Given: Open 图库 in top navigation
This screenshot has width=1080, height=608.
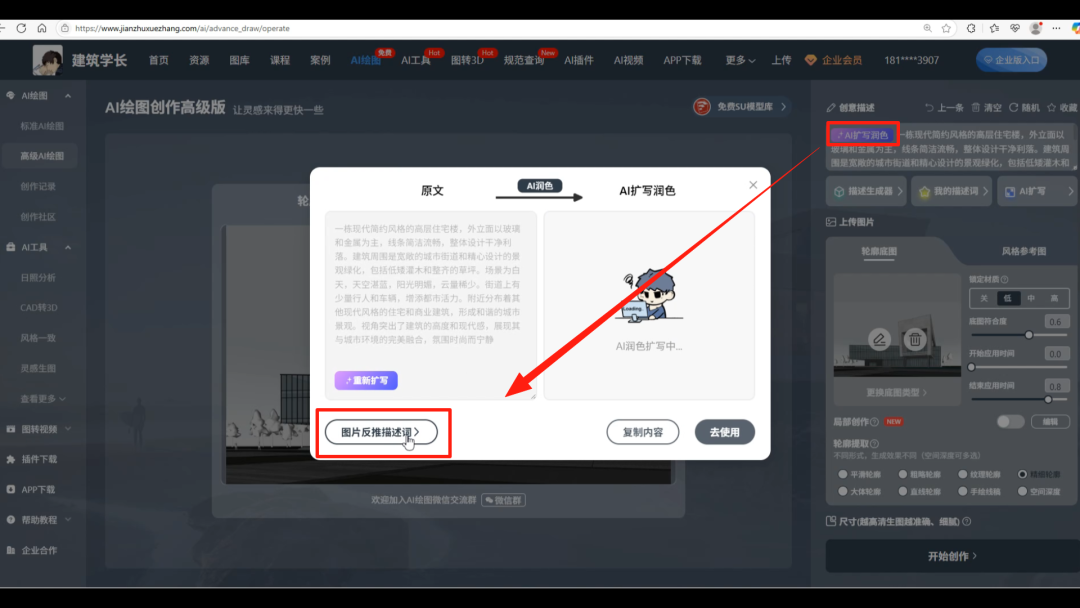Looking at the screenshot, I should click(239, 61).
